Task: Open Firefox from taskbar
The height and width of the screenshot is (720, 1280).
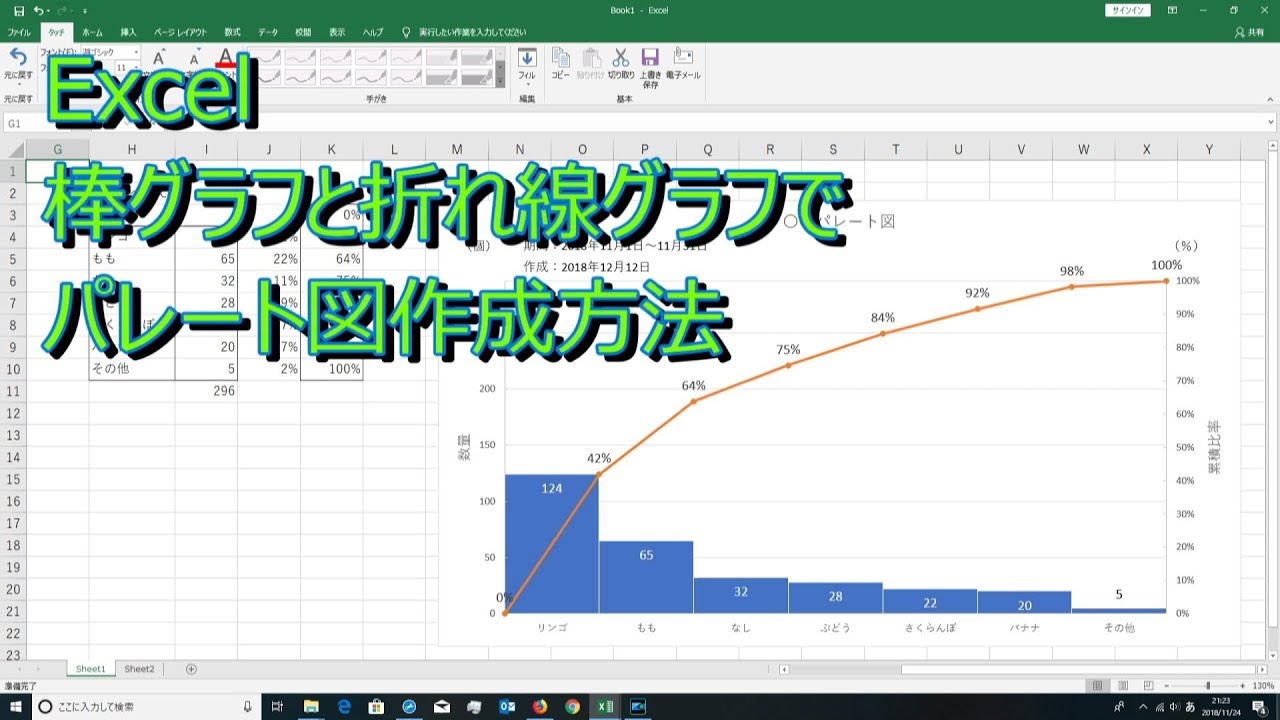Action: [540, 706]
